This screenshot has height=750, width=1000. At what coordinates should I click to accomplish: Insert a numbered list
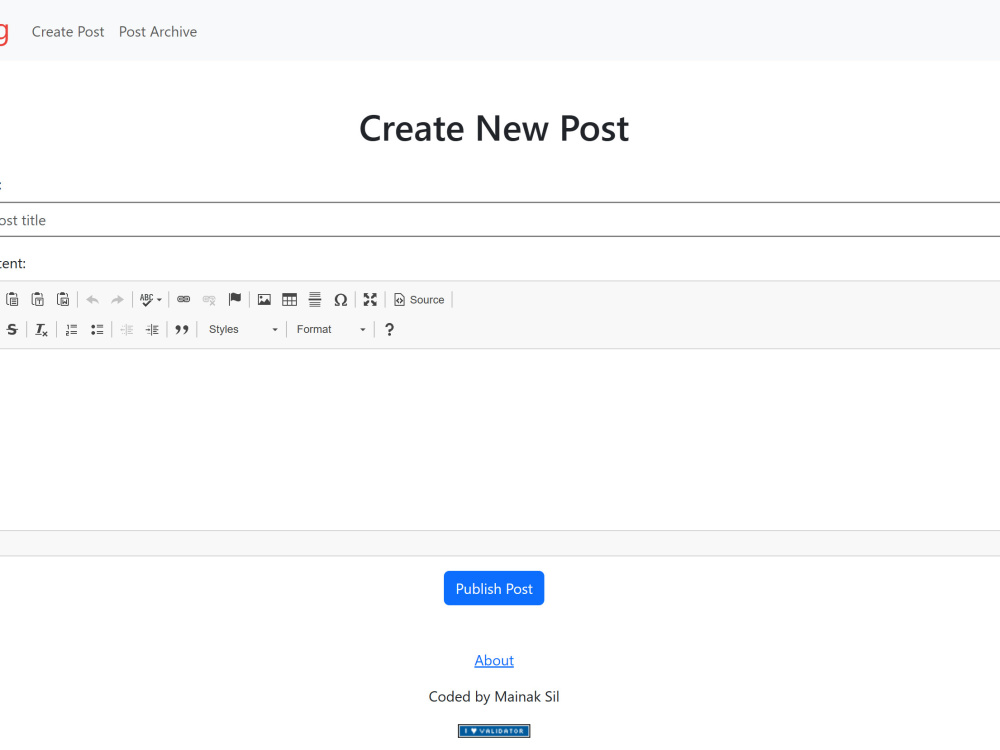pyautogui.click(x=71, y=329)
